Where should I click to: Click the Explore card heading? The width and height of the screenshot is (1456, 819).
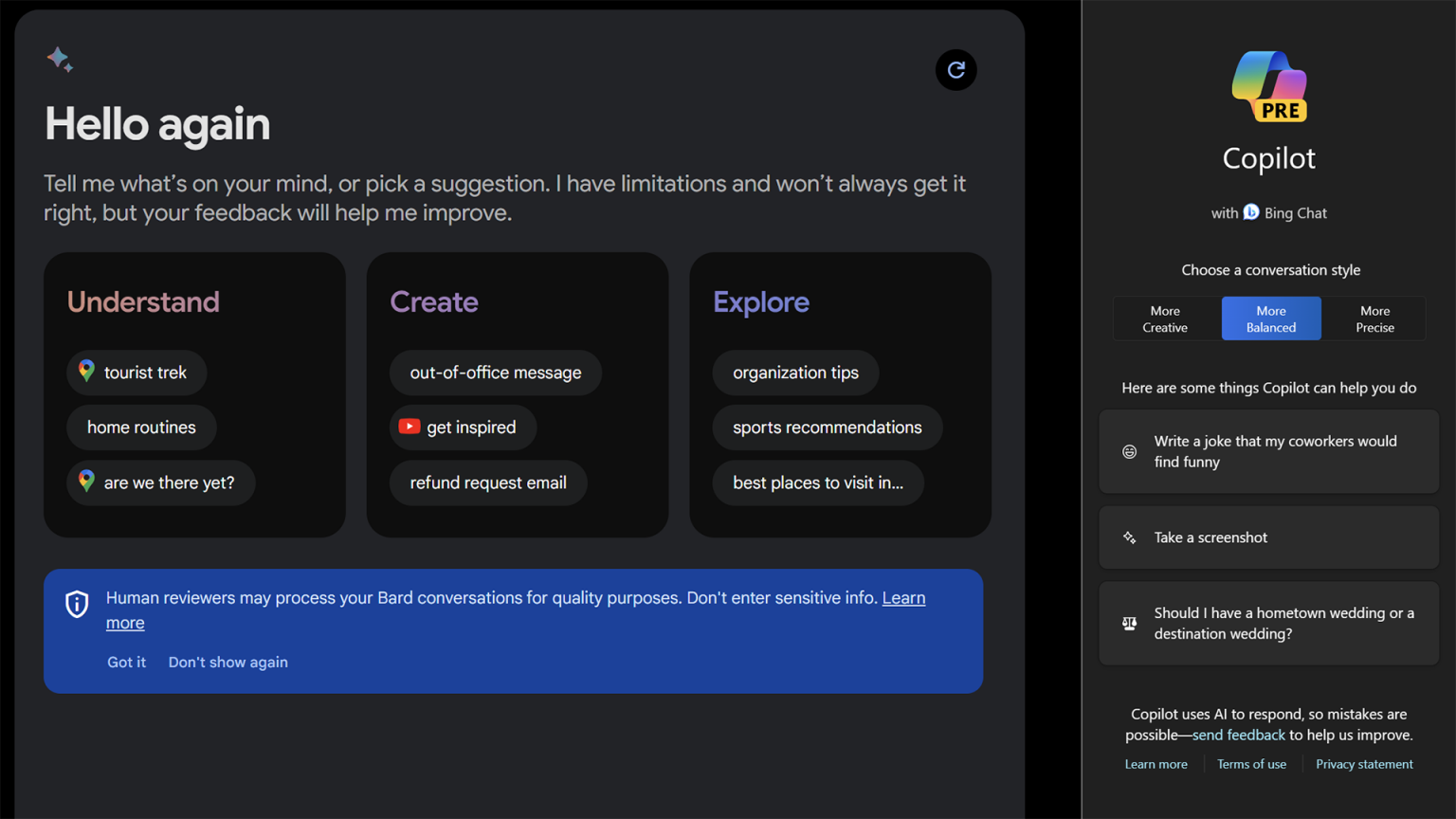pos(761,301)
